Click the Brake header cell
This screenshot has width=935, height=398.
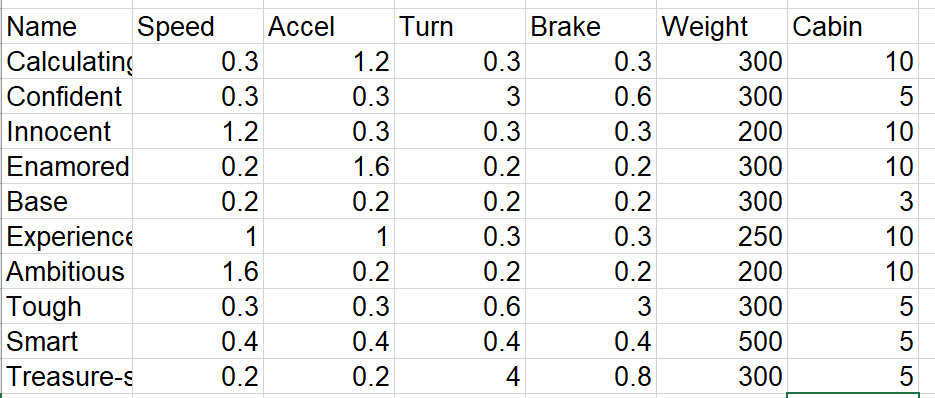tap(591, 26)
